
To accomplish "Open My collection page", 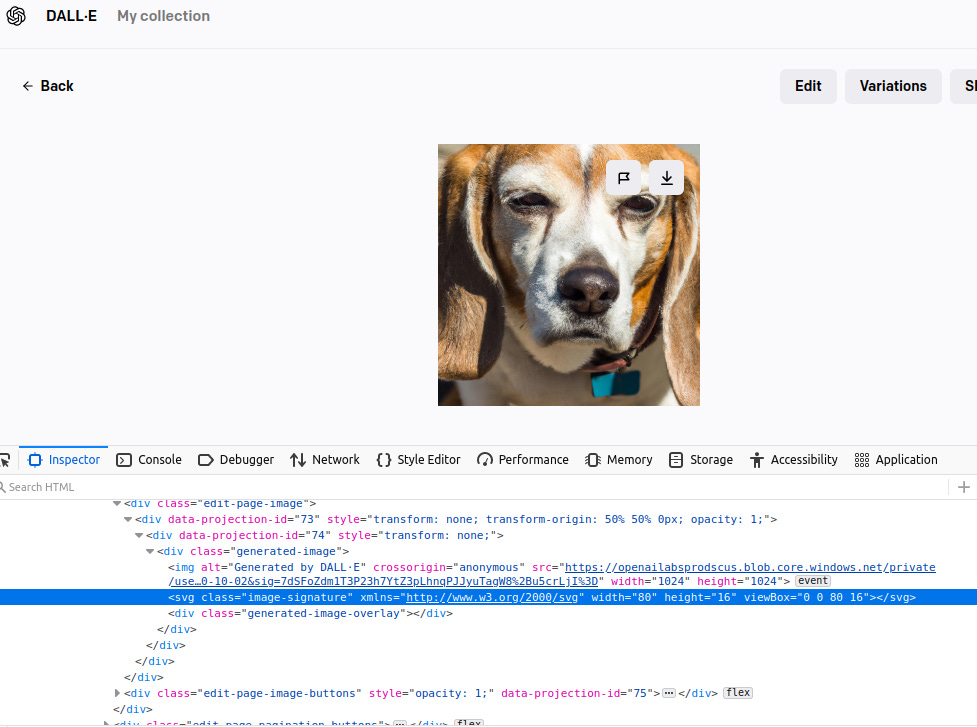I will tap(163, 16).
